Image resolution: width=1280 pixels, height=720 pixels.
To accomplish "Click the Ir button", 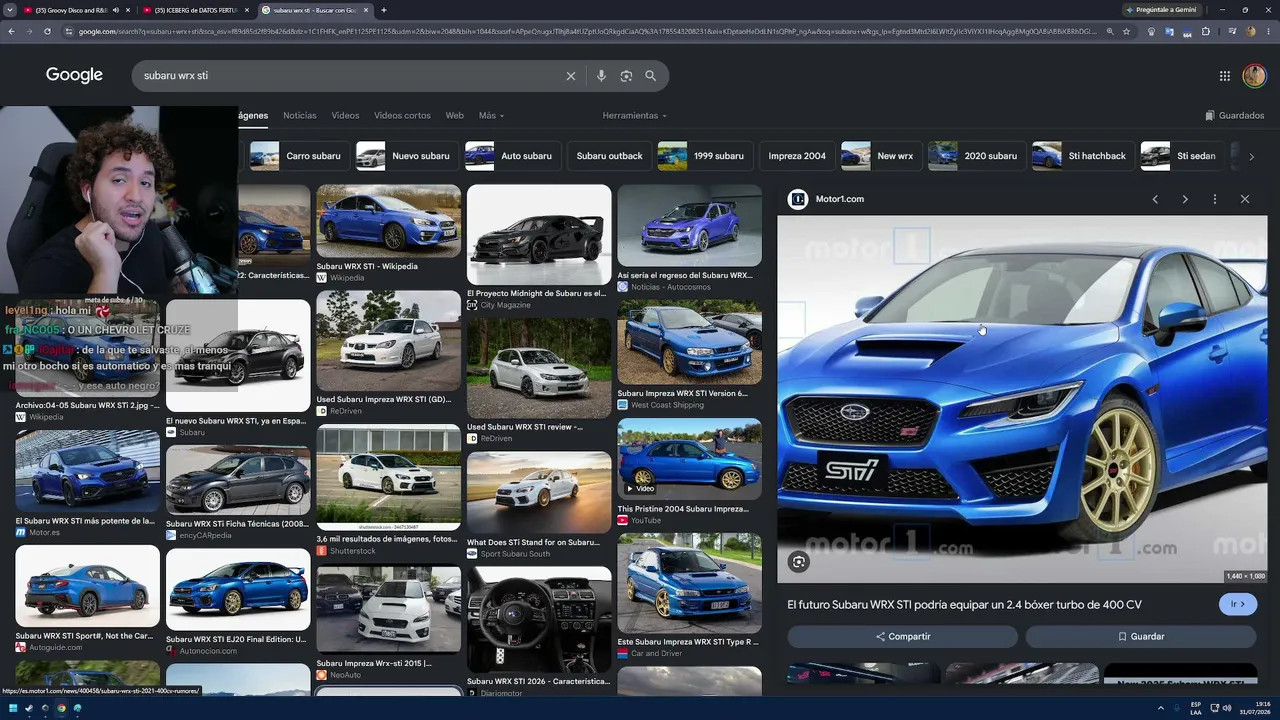I will 1238,604.
